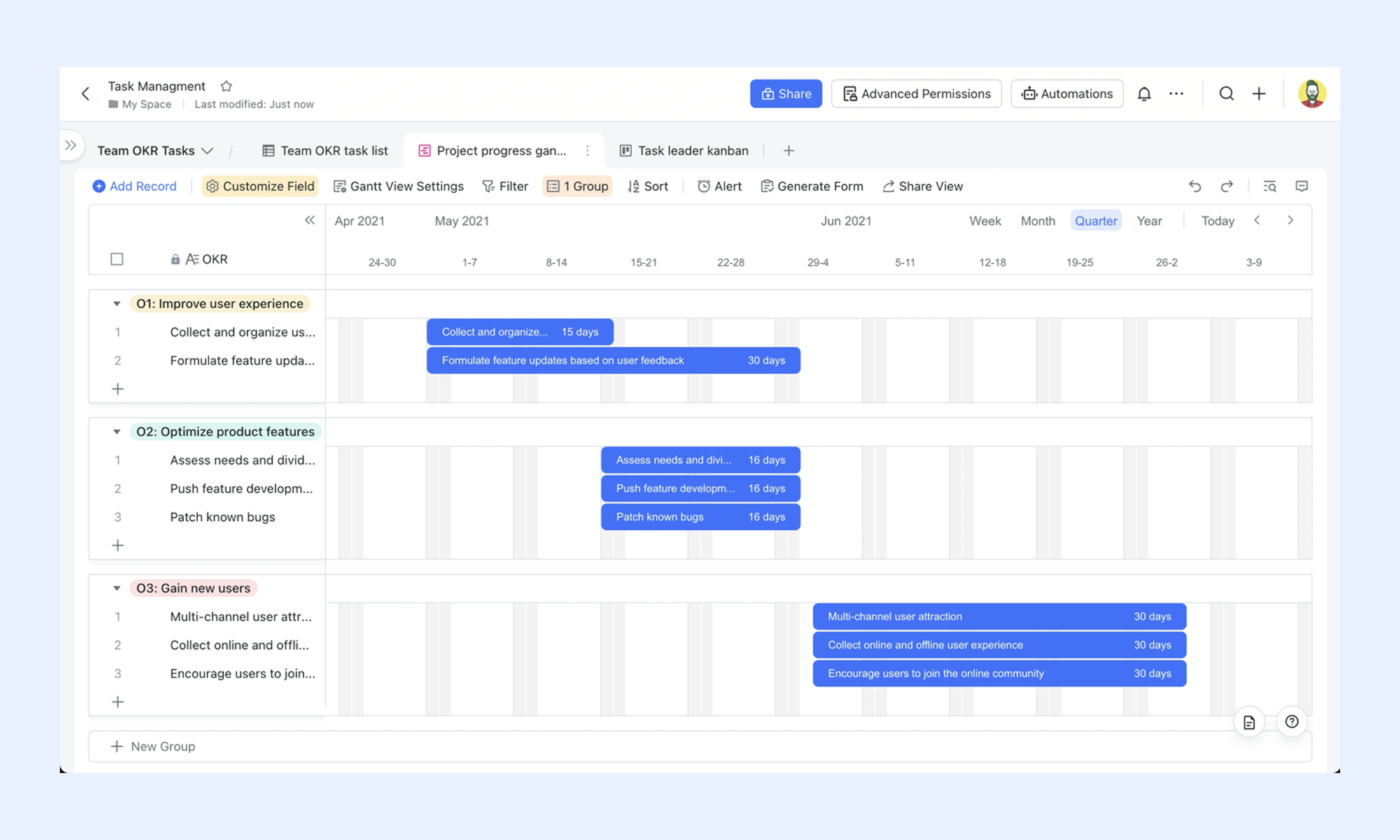Screen dimensions: 1400x840
Task: Redo the last action
Action: 1226,186
